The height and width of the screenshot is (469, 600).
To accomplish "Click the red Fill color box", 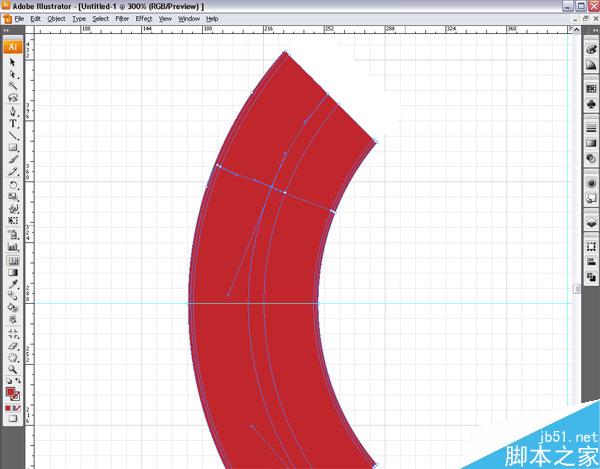I will coord(10,392).
